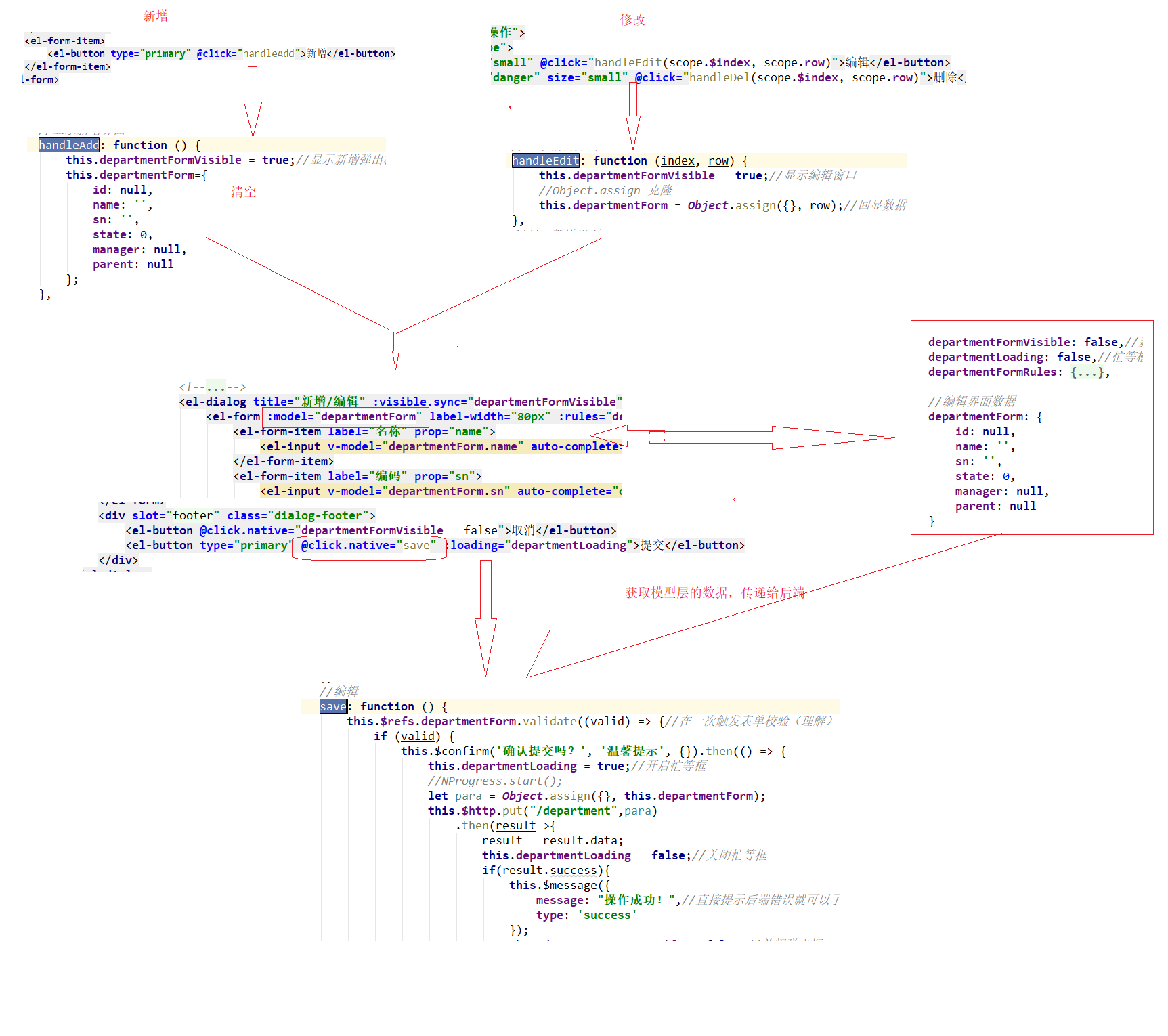Click this.departmentForm={ inside handleAdd
Viewport: 1168px width, 1036px height.
tap(136, 175)
